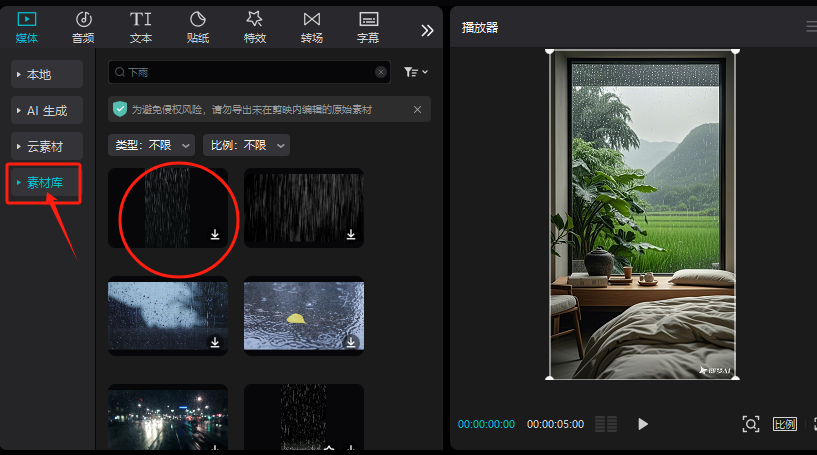Select the bottom narrow rain strip thumbnail
The width and height of the screenshot is (817, 455).
pos(304,417)
